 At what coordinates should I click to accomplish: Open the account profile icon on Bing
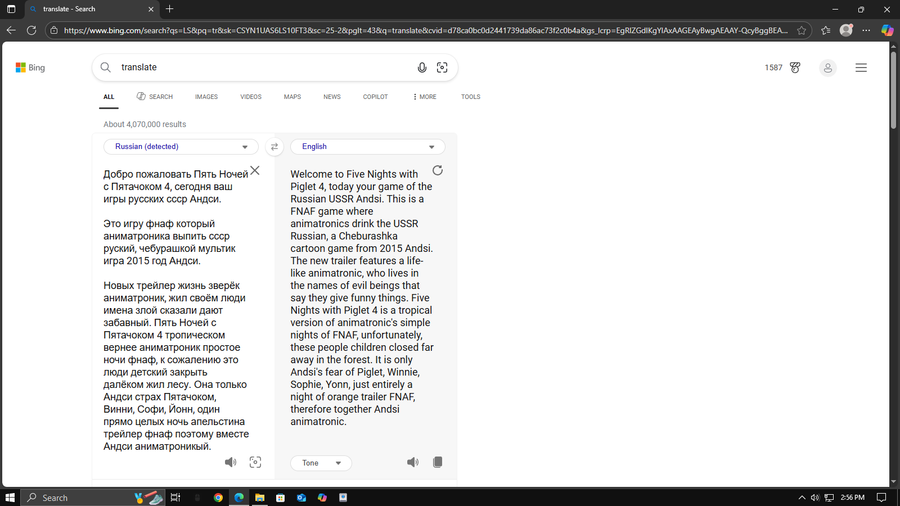[828, 68]
